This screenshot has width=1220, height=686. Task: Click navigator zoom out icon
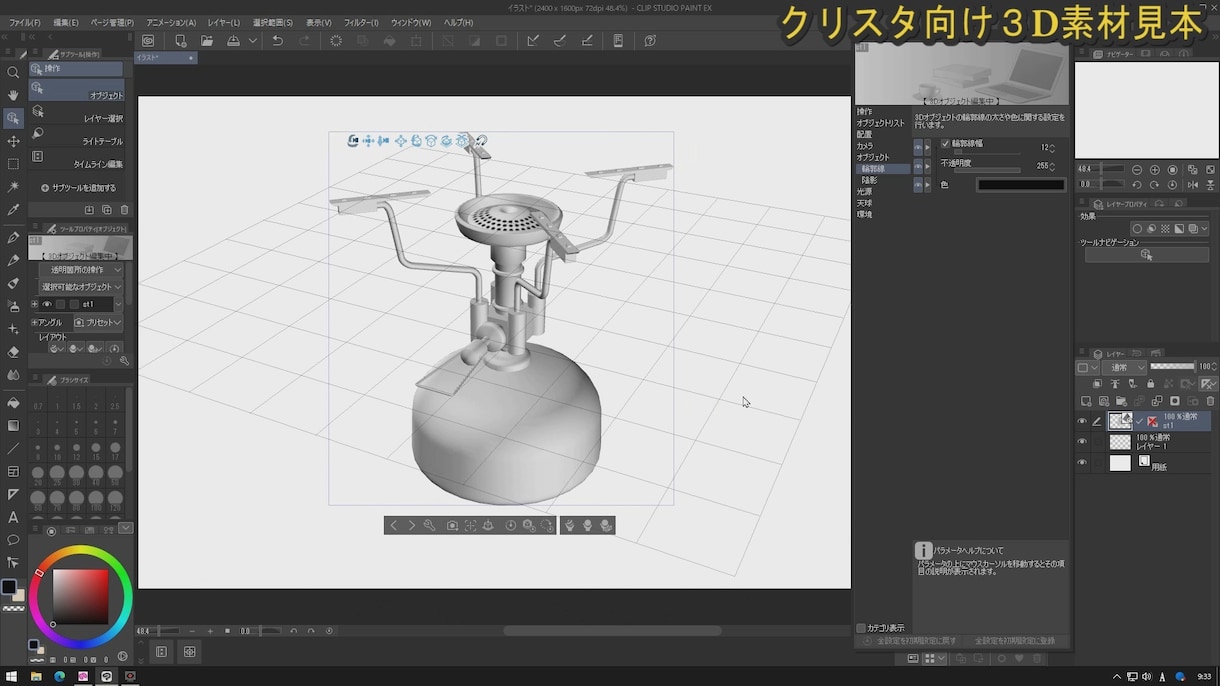pos(1137,169)
